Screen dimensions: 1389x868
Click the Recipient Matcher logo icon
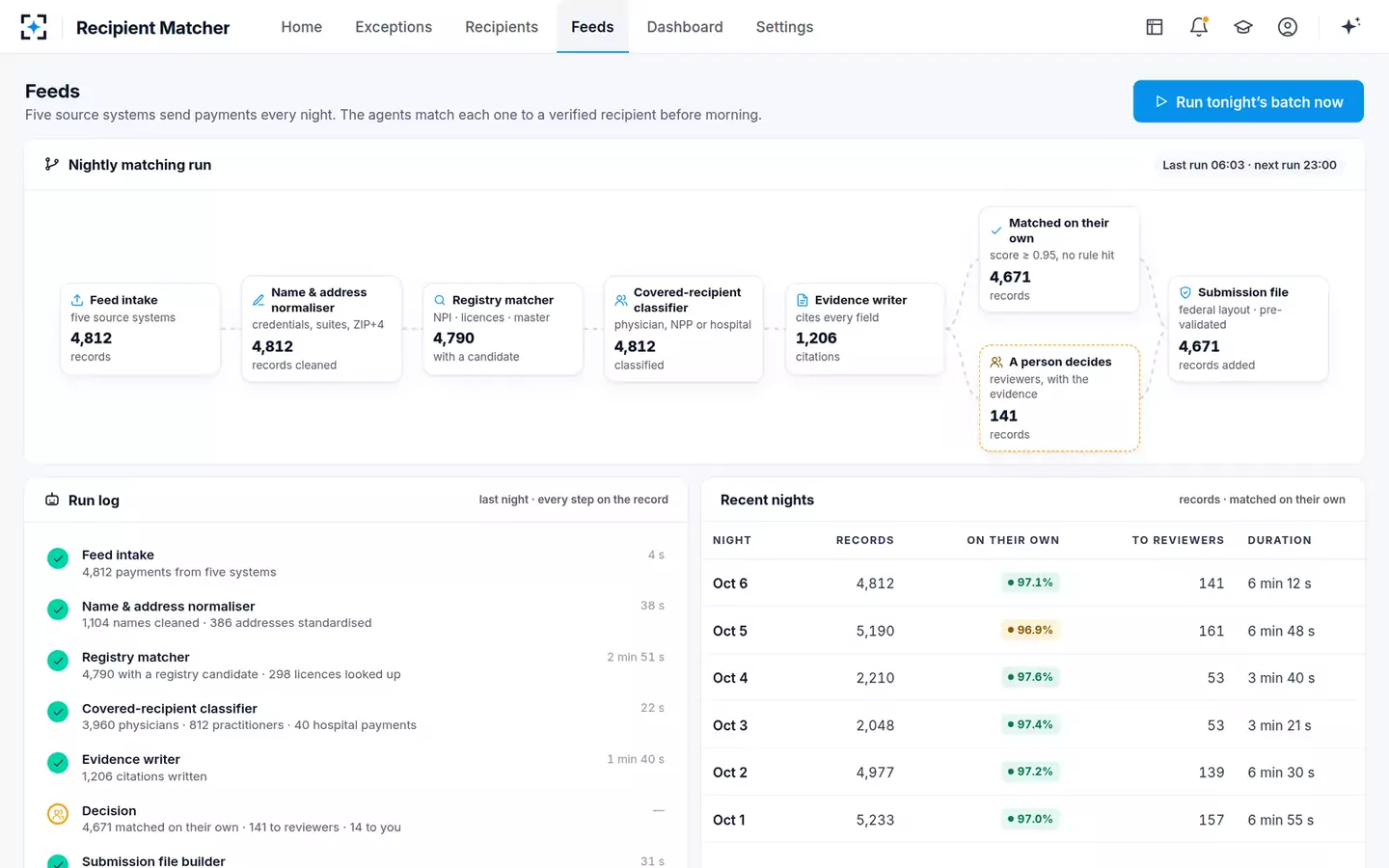(x=34, y=27)
